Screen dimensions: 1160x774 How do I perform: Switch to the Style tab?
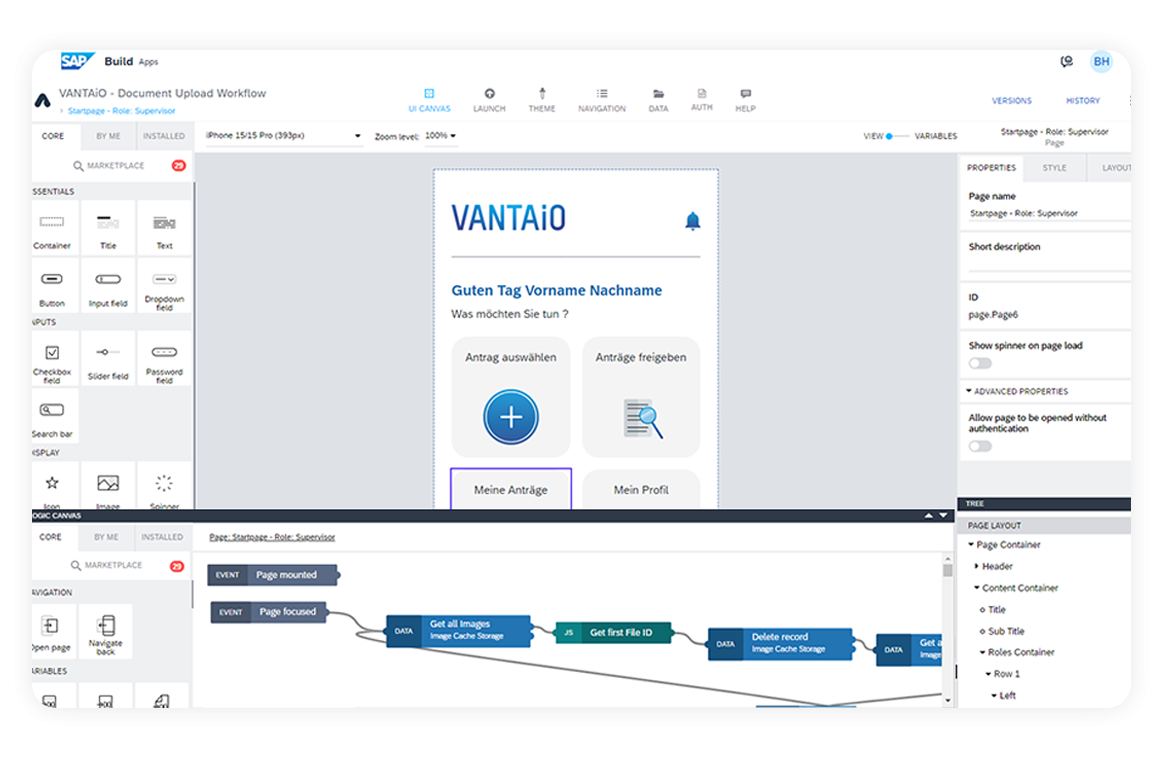(1054, 168)
